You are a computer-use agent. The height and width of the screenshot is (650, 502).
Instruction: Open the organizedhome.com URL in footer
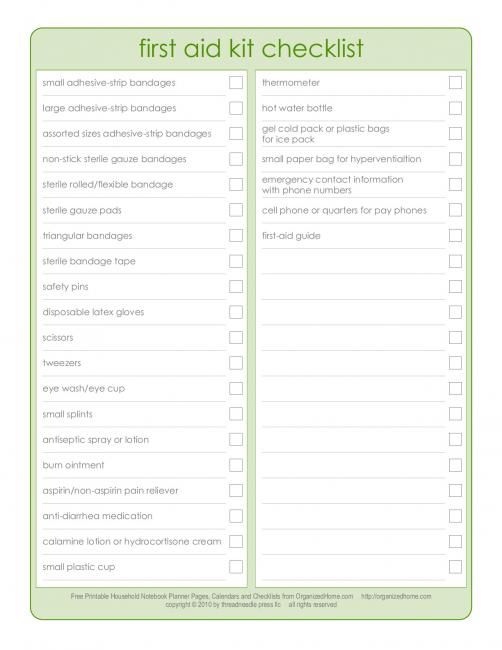tap(396, 596)
